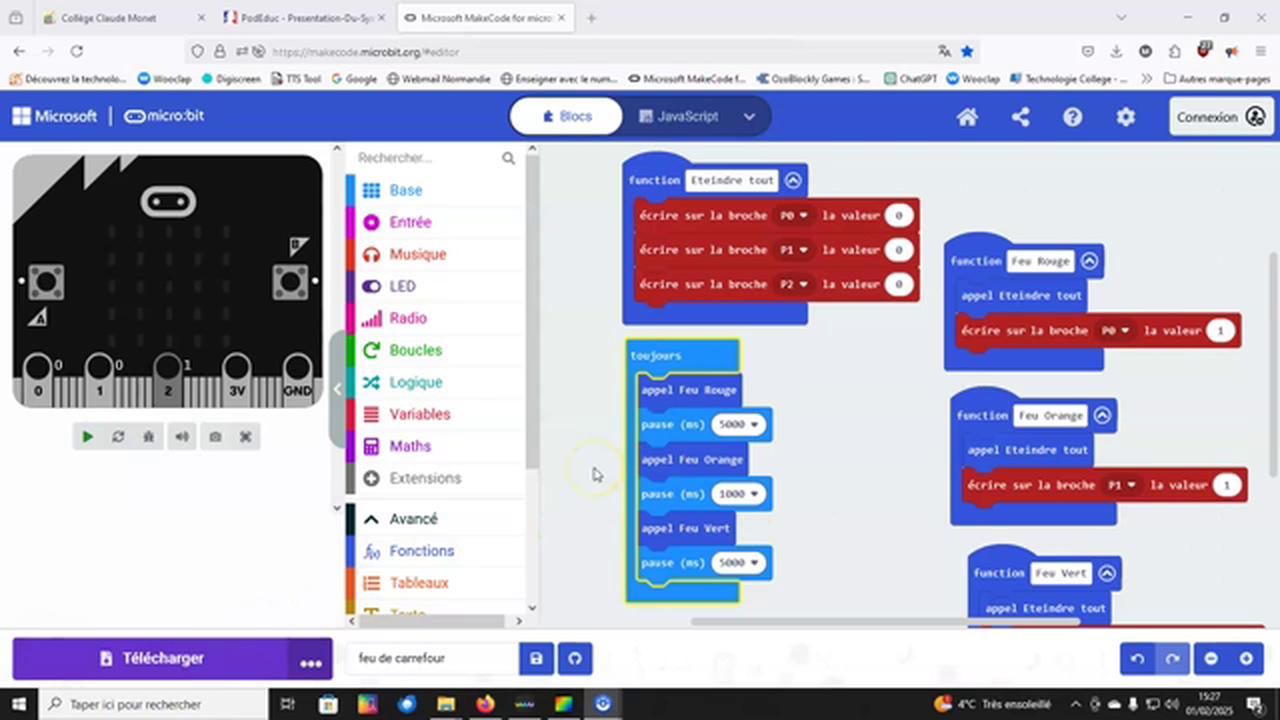Viewport: 1280px width, 720px height.
Task: Edit the project name 'feu de carrefour'
Action: (430, 658)
